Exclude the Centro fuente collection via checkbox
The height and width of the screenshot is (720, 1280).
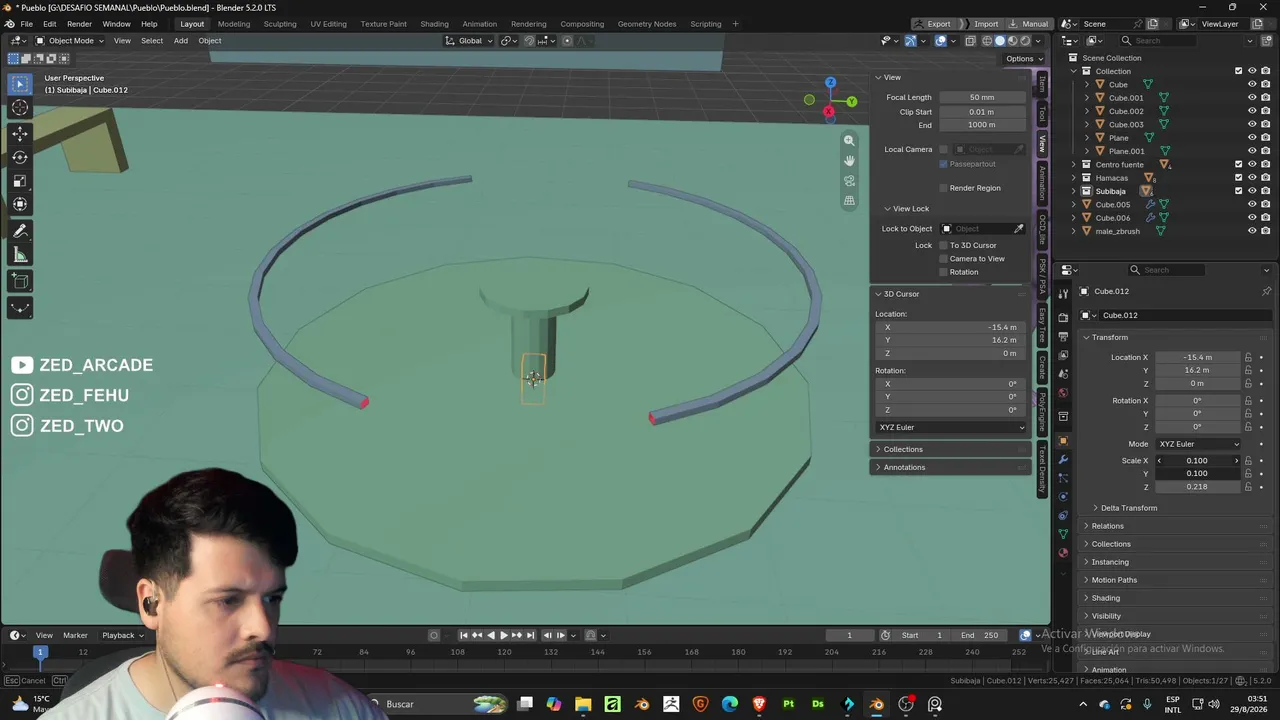tap(1239, 164)
